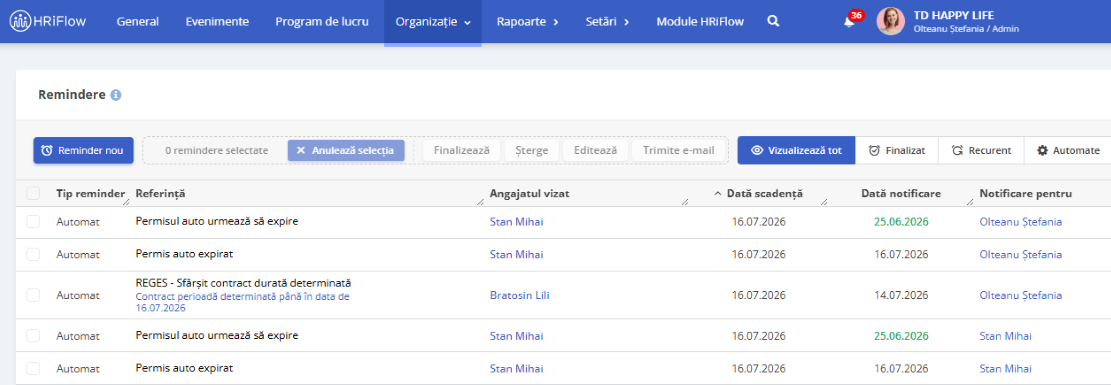The height and width of the screenshot is (385, 1111).
Task: Check the REGES contract reminder row
Action: pyautogui.click(x=33, y=295)
